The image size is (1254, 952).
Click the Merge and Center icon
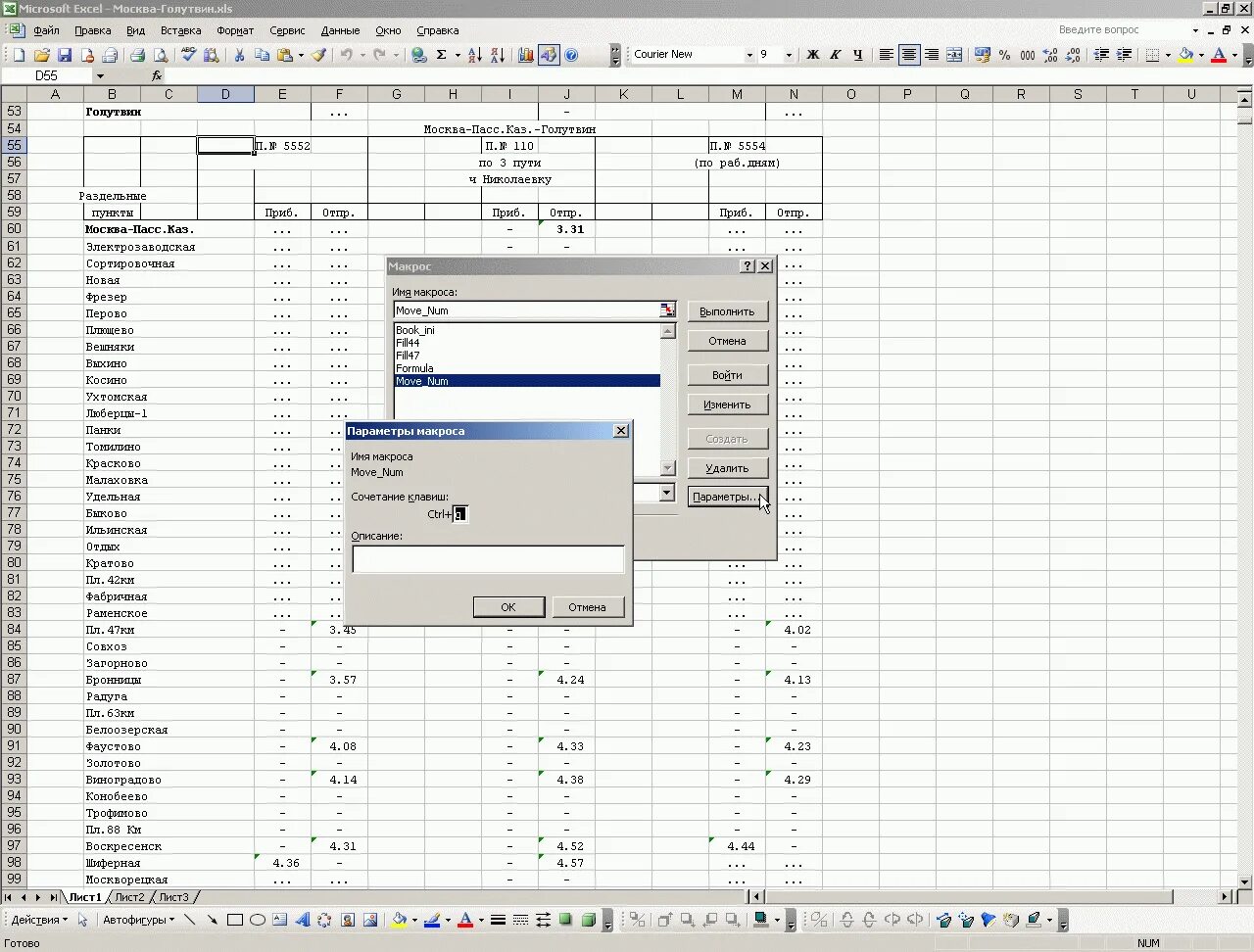point(953,55)
